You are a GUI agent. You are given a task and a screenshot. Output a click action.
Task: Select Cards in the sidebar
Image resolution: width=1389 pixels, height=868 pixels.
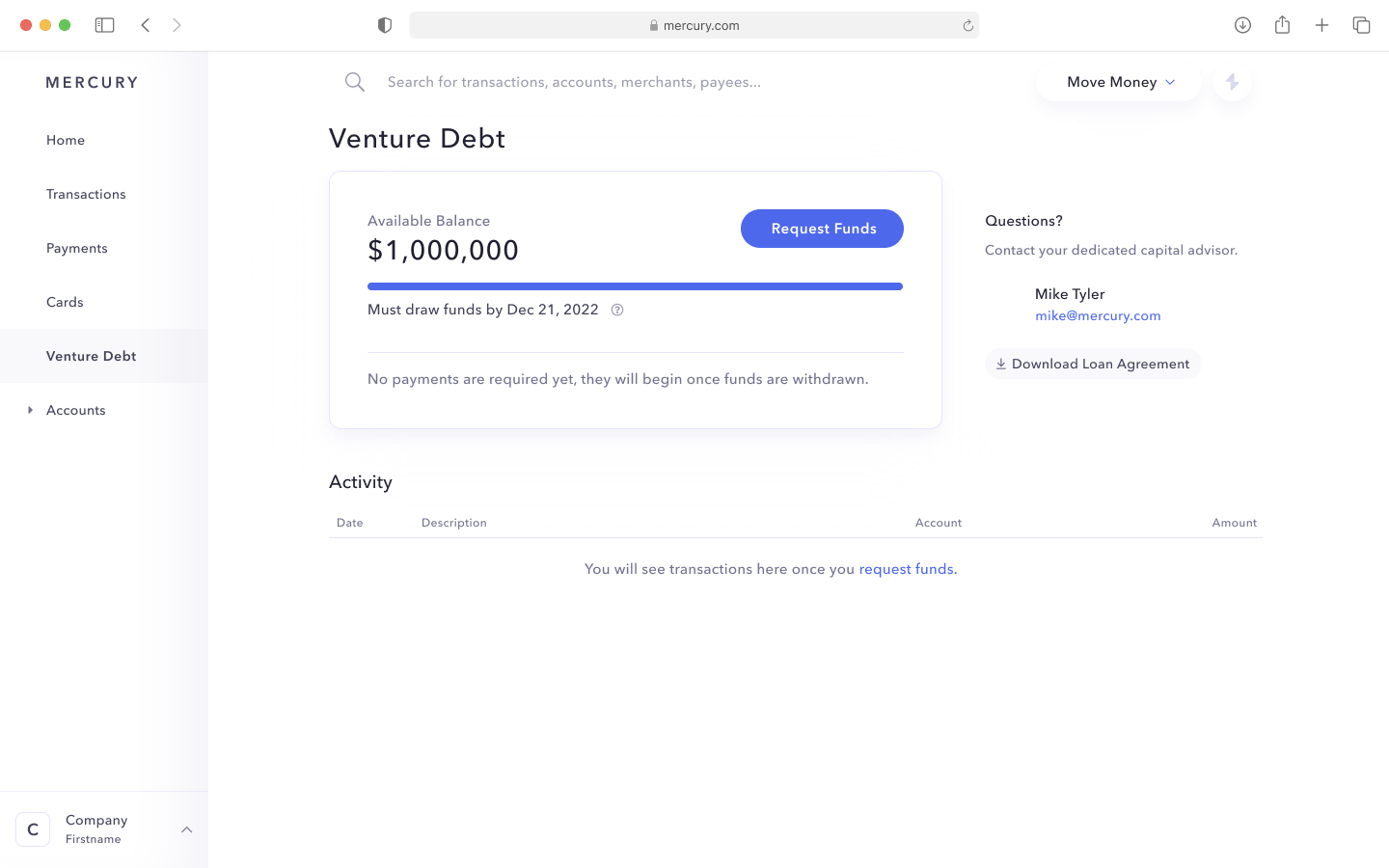coord(65,302)
